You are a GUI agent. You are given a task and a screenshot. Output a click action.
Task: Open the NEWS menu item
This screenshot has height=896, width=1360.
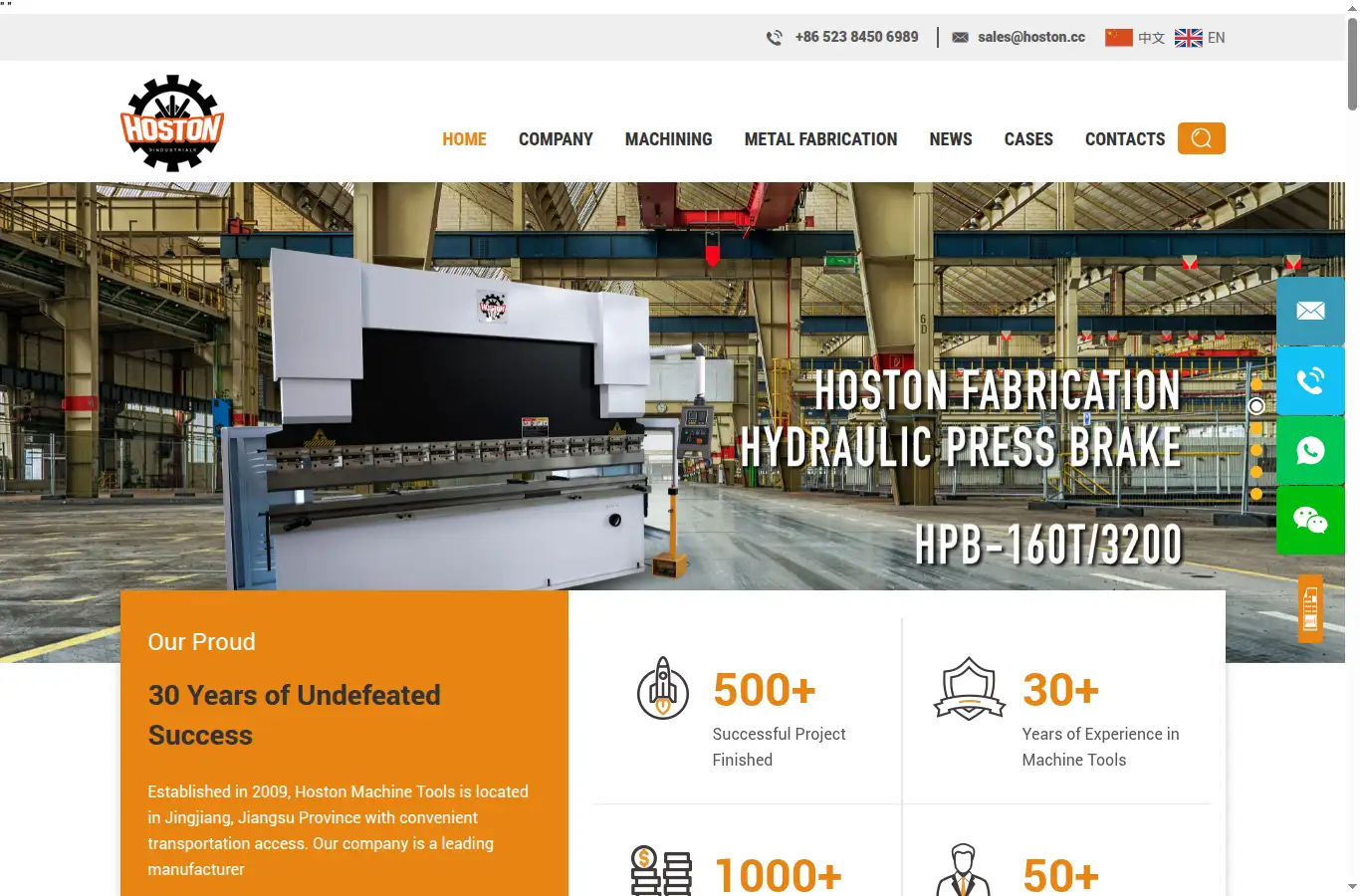[951, 139]
